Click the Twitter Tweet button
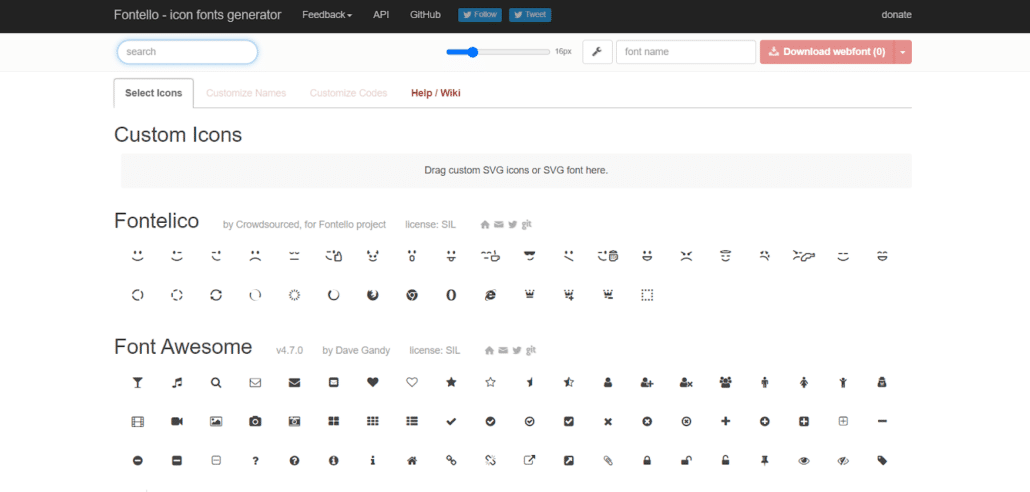1030x492 pixels. [530, 14]
